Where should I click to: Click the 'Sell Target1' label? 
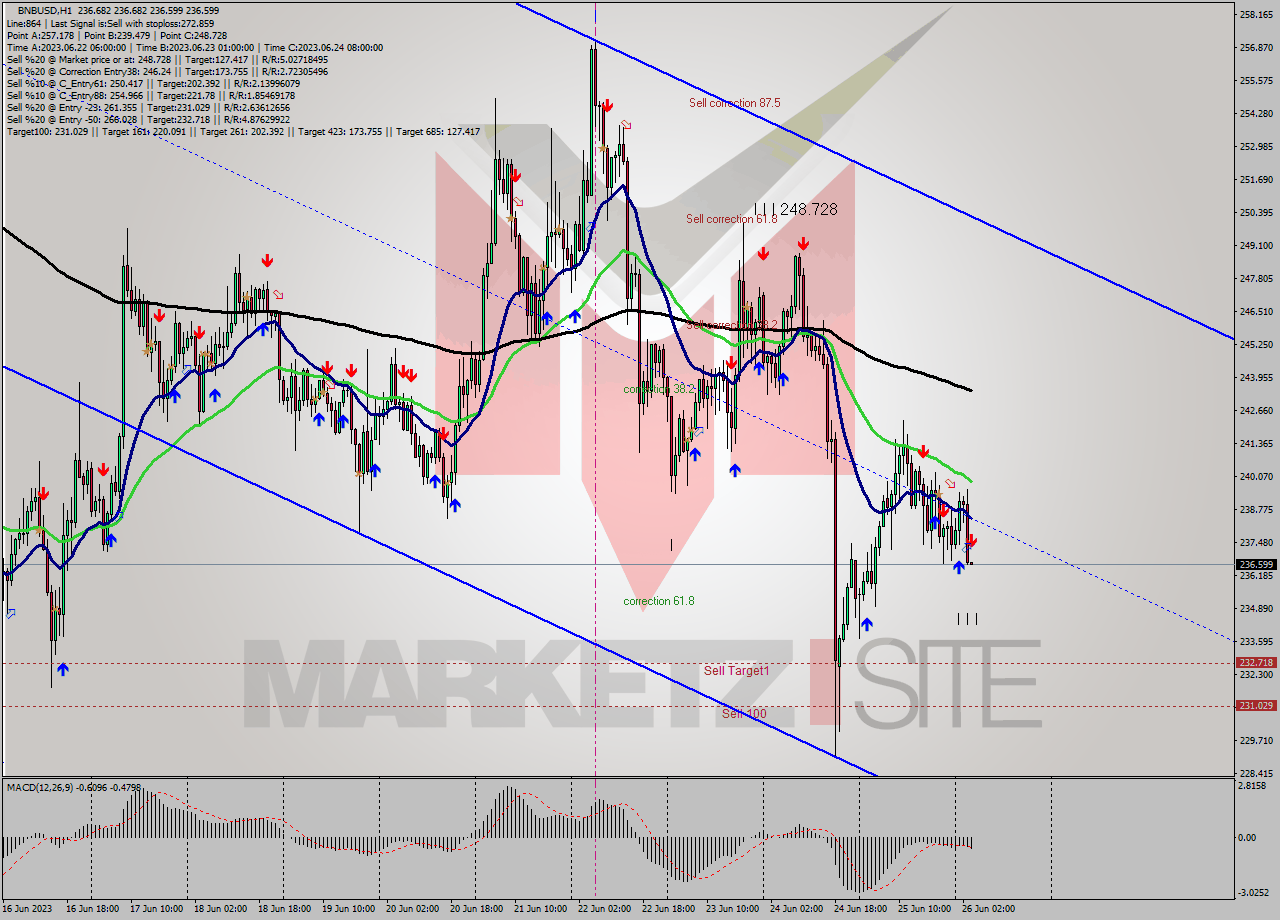(x=736, y=671)
